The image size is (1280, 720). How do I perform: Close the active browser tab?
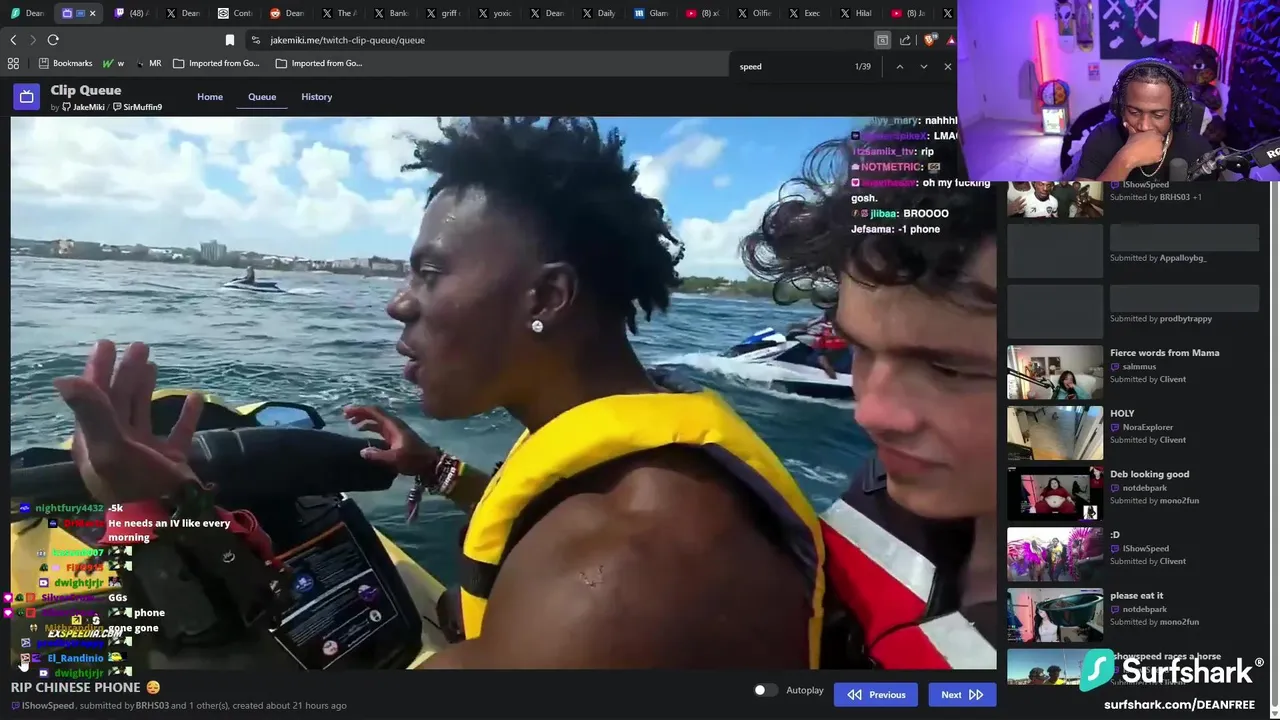coord(92,13)
